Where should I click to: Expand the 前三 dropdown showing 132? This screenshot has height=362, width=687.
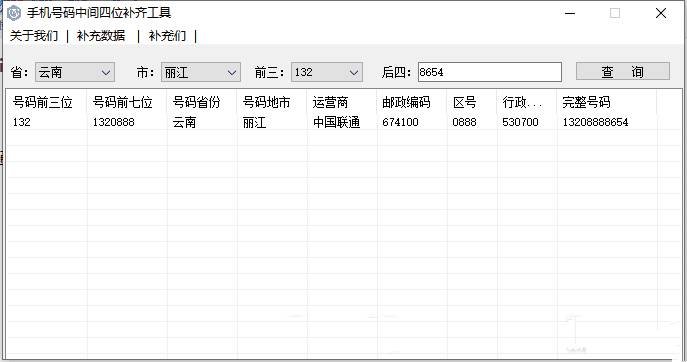pos(327,72)
